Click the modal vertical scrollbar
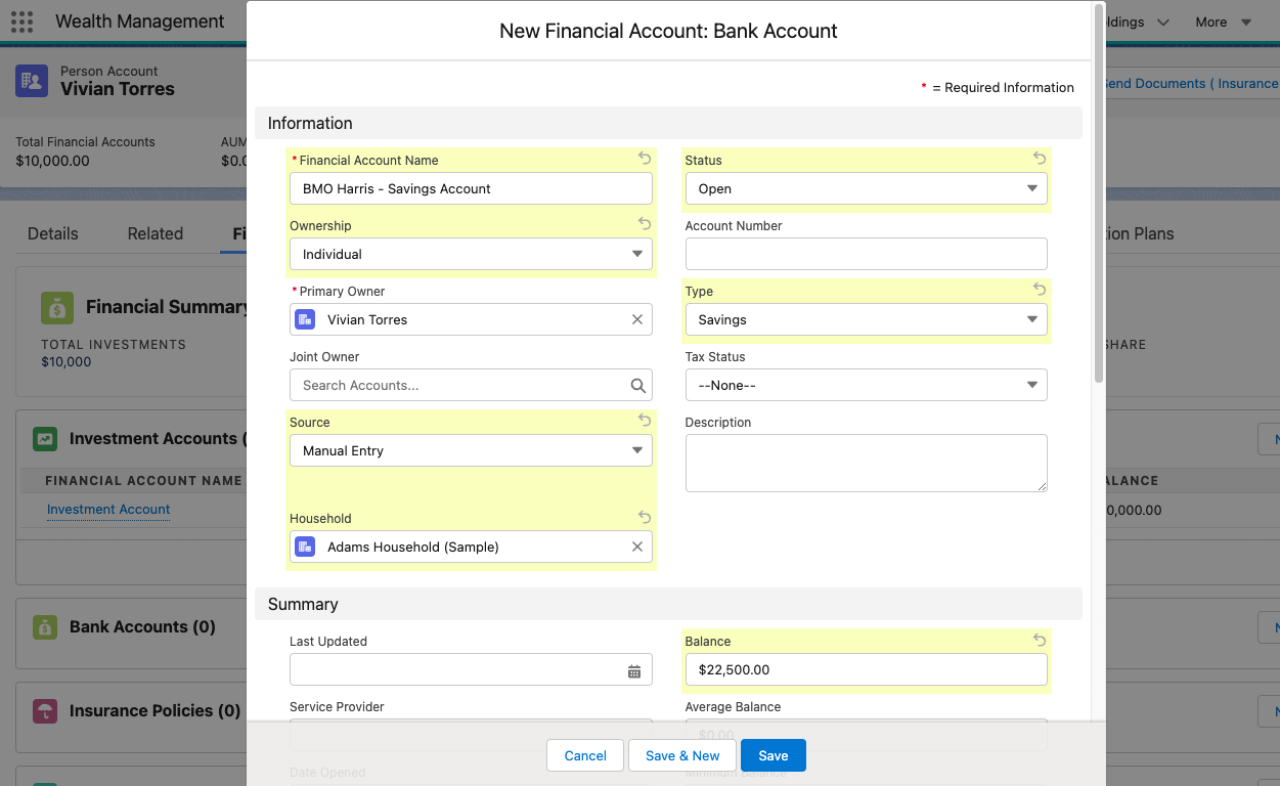1280x786 pixels. click(x=1099, y=195)
